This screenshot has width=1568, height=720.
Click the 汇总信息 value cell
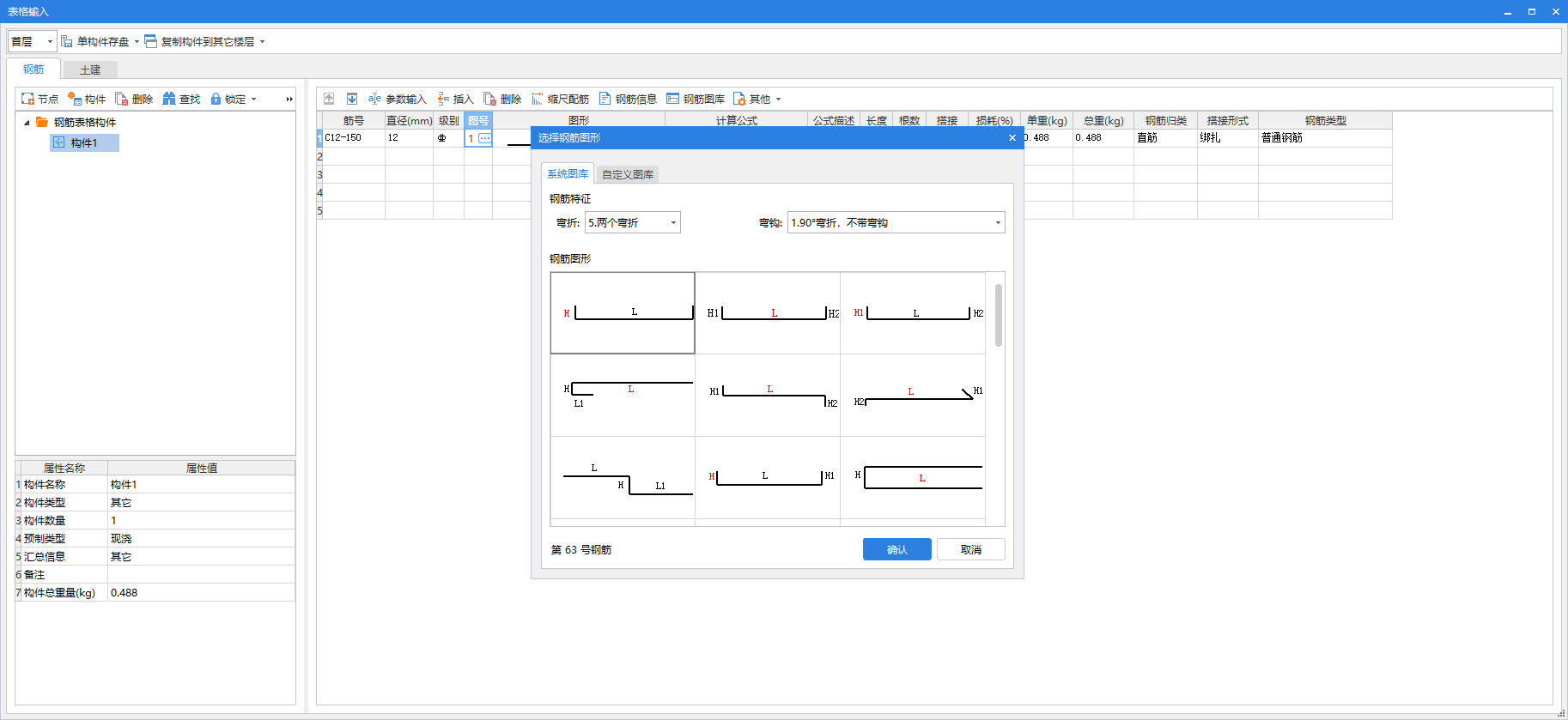tap(201, 557)
